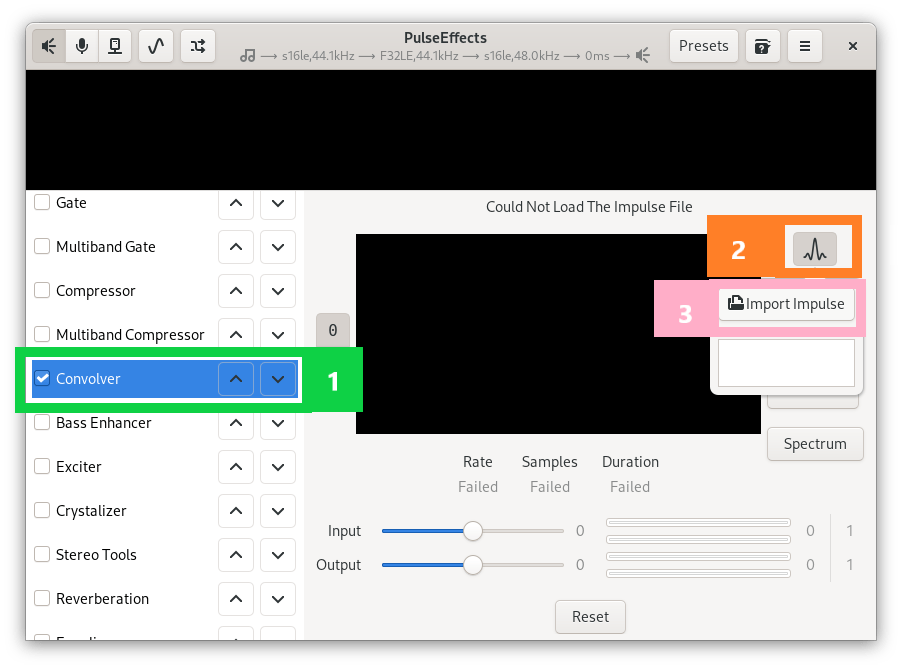This screenshot has width=902, height=669.
Task: Enable the Gate checkbox
Action: [42, 202]
